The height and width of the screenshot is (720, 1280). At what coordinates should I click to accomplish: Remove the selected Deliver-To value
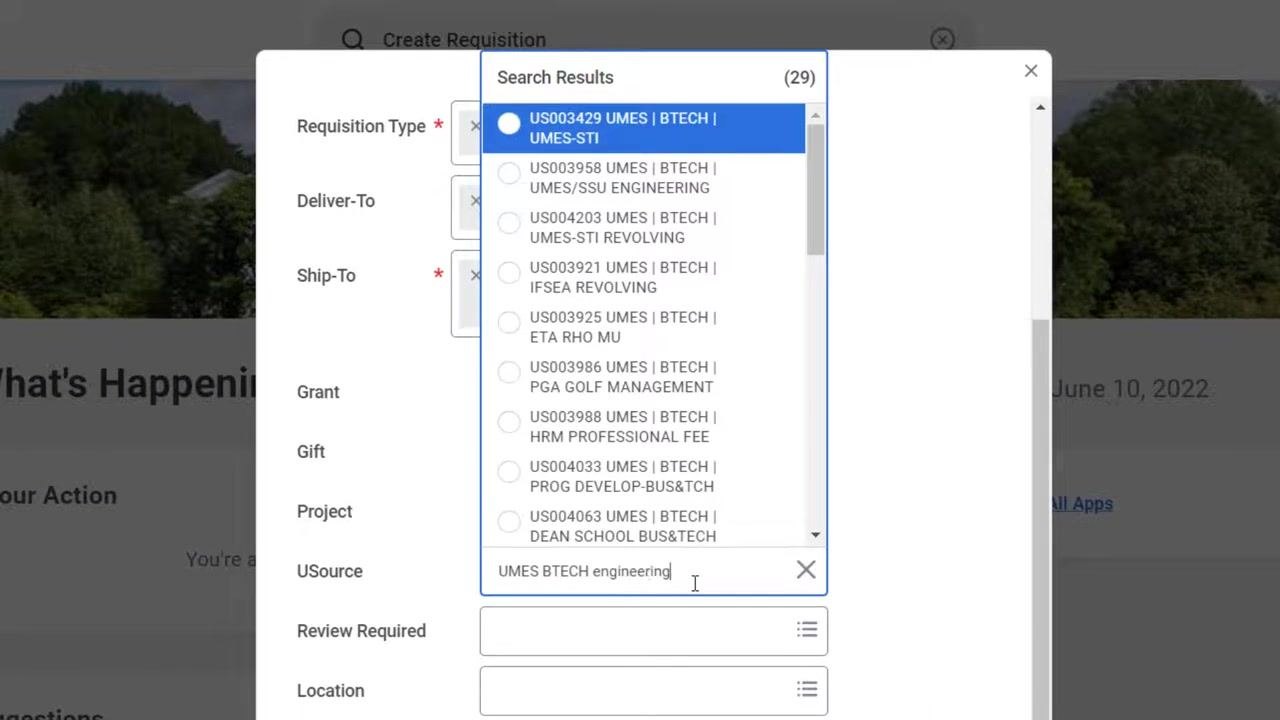[x=475, y=200]
